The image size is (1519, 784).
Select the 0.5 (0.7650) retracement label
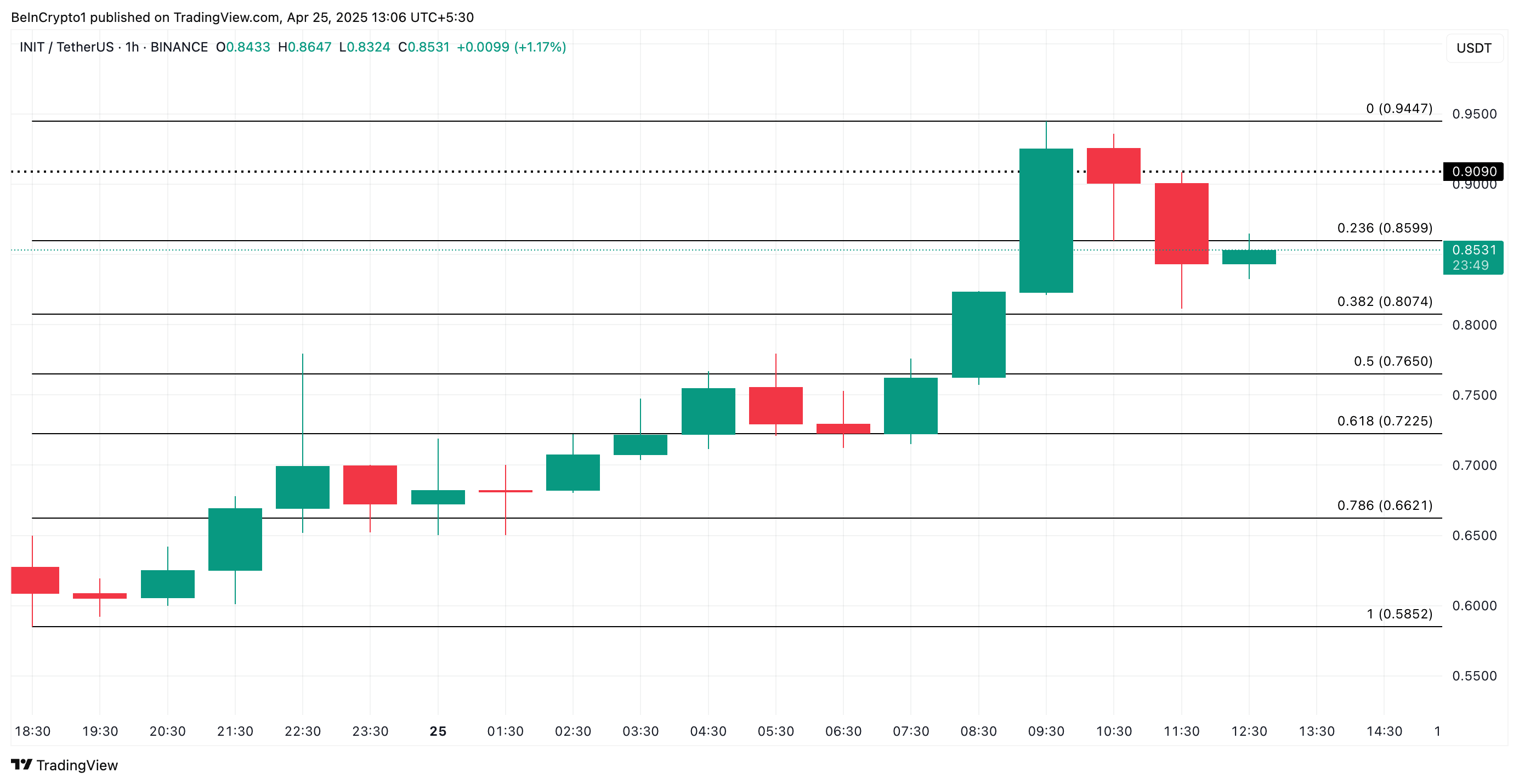point(1392,361)
